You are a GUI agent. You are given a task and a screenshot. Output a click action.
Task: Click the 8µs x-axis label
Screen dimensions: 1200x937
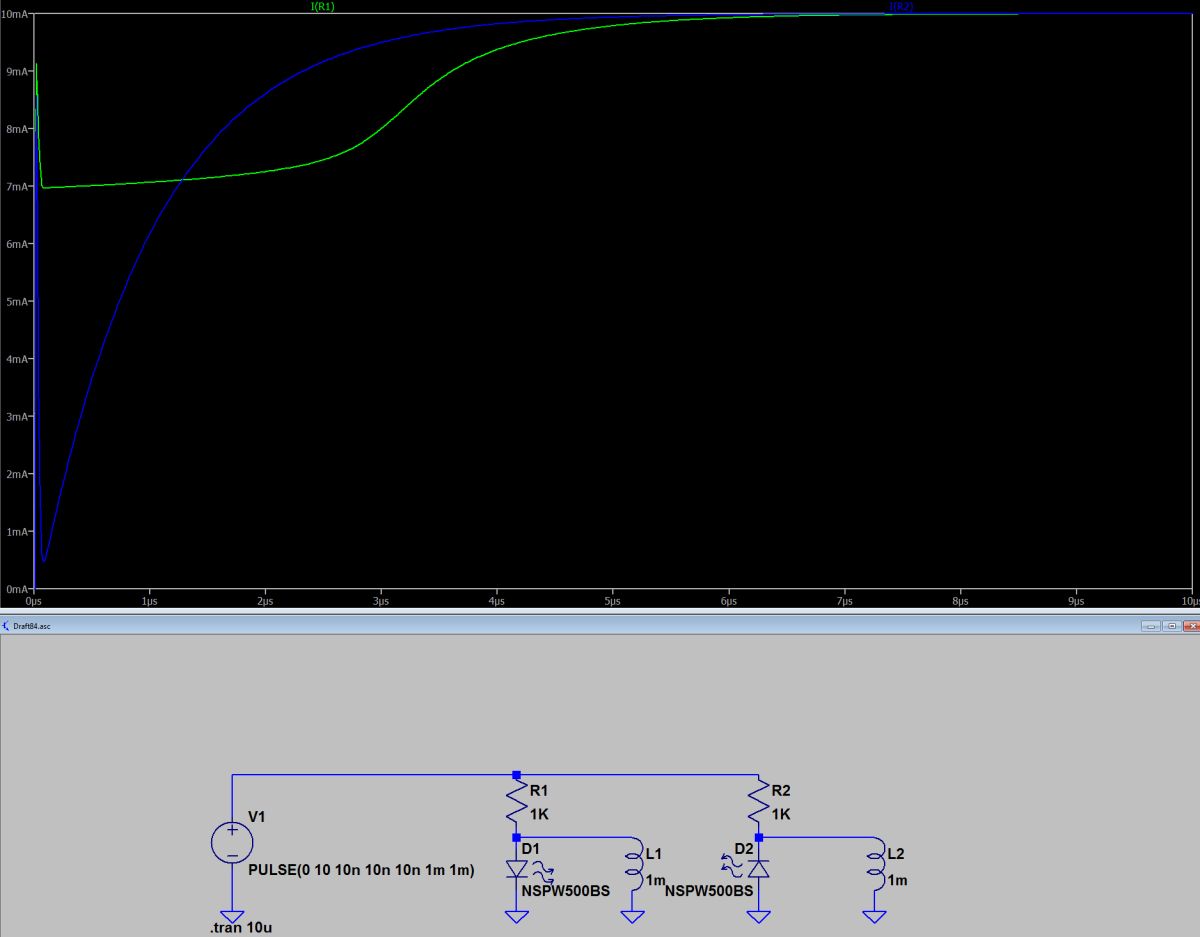(x=961, y=602)
